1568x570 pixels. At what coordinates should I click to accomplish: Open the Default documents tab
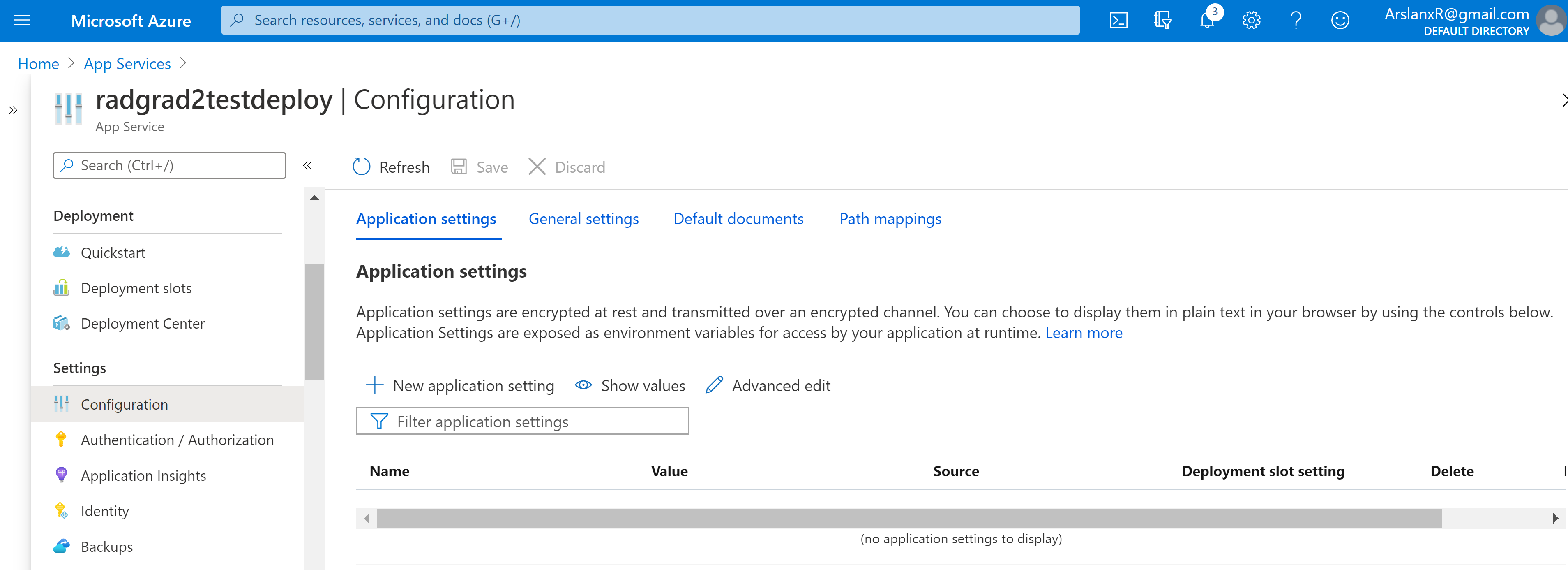coord(738,219)
